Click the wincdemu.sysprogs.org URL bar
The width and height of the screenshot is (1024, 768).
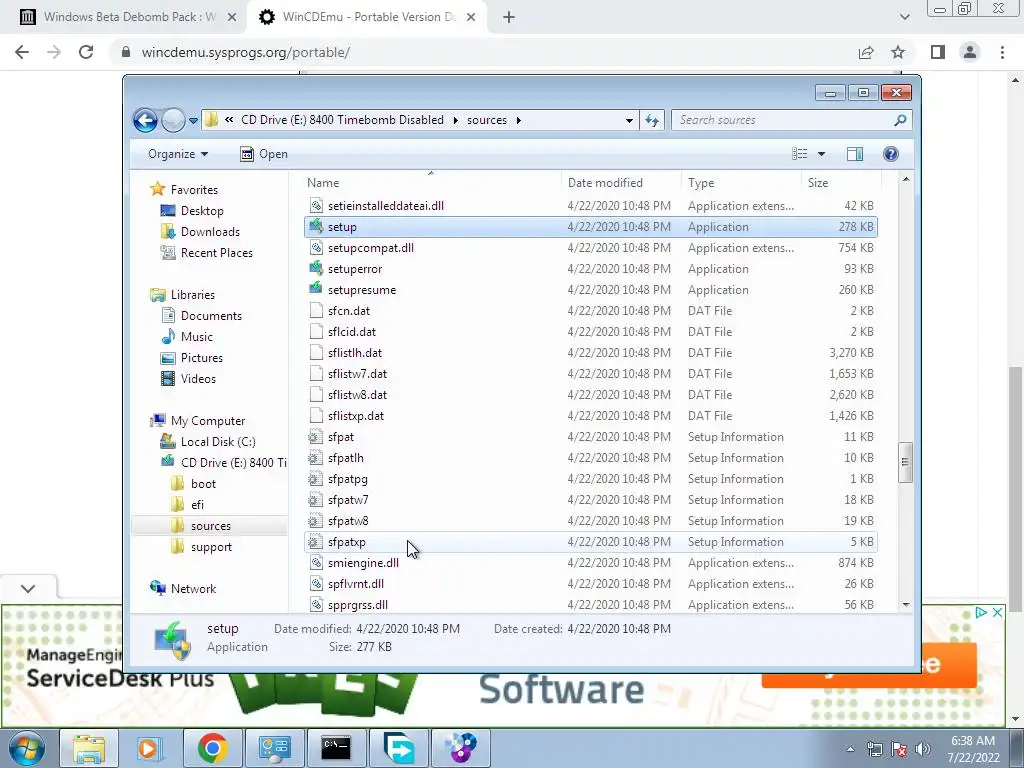coord(483,52)
